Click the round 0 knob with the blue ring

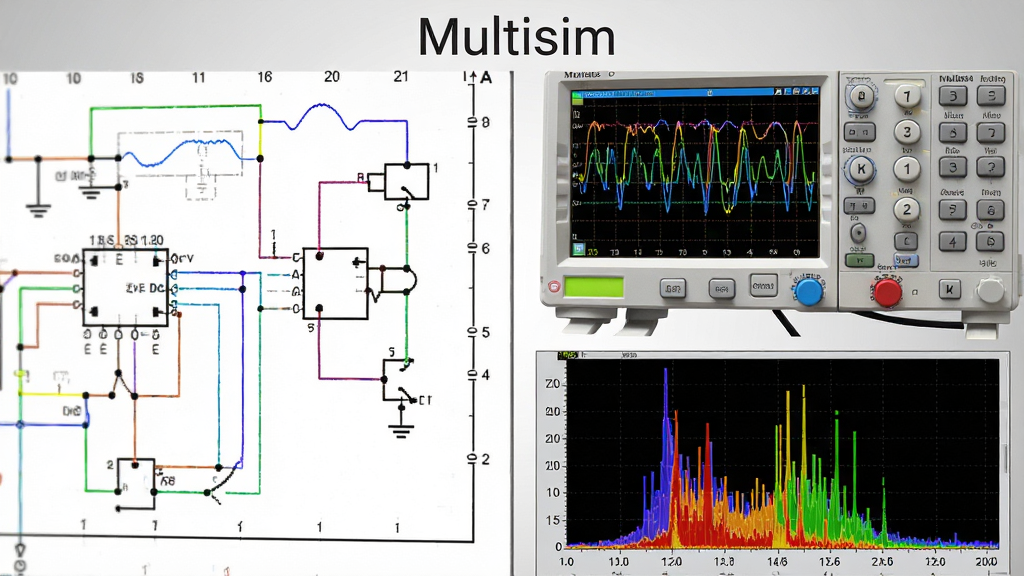[x=861, y=97]
